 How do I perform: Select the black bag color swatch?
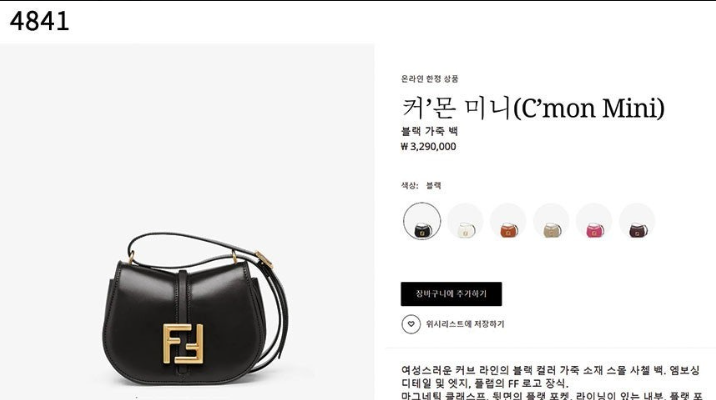pyautogui.click(x=422, y=221)
